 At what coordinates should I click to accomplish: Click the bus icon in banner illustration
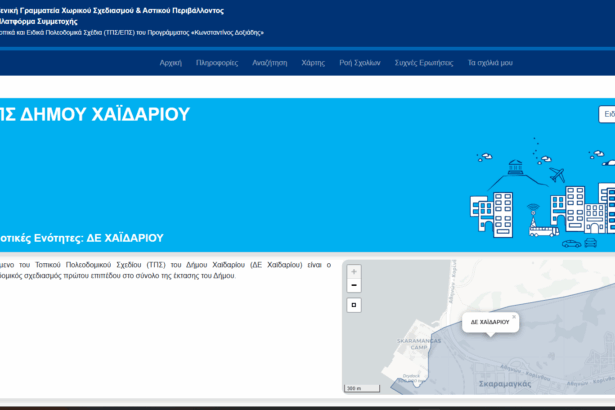tap(543, 231)
